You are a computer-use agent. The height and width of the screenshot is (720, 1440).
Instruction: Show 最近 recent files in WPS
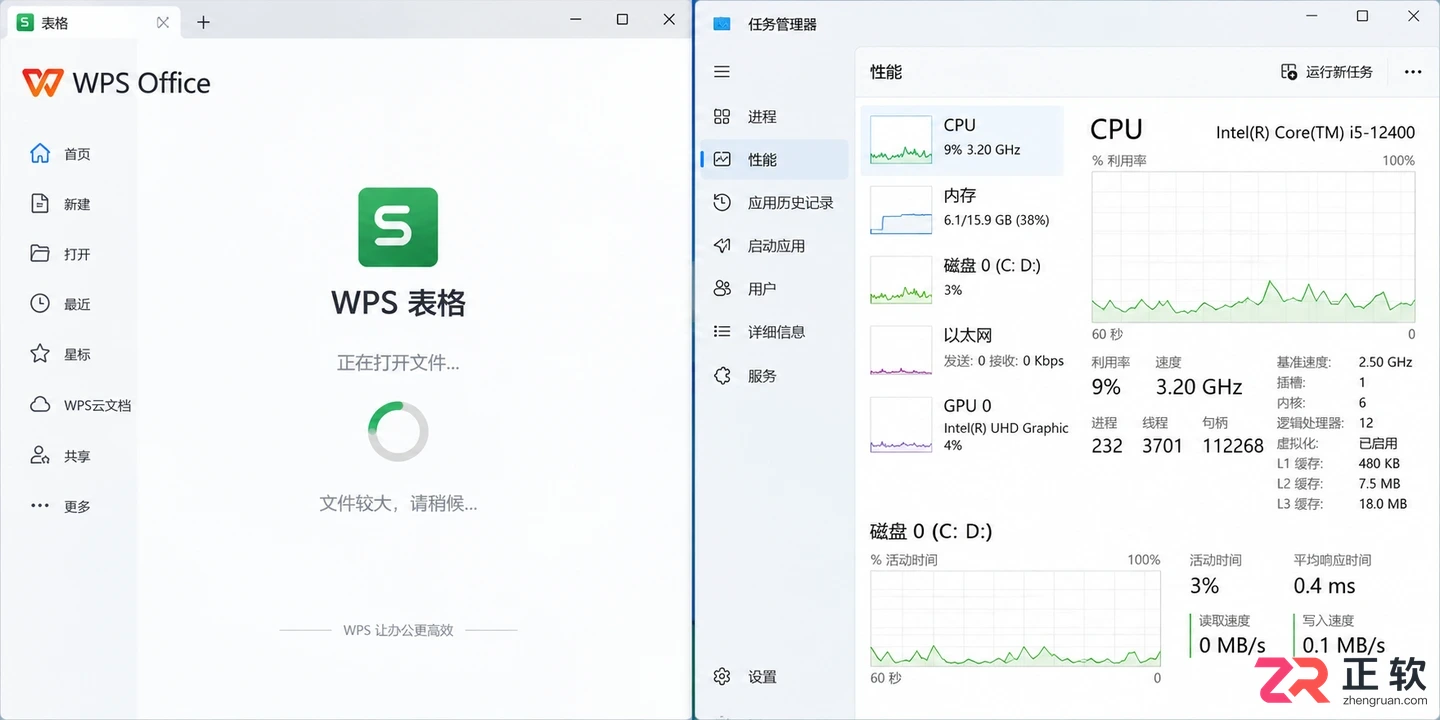point(62,304)
